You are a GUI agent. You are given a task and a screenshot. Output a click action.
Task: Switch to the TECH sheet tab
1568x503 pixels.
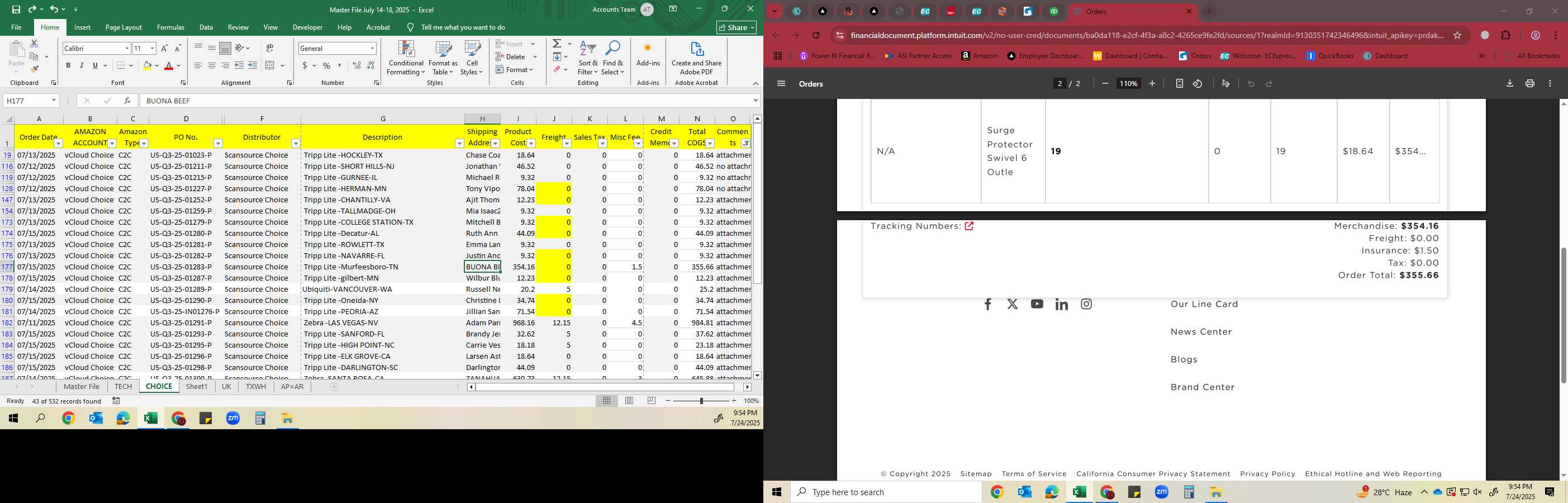123,387
